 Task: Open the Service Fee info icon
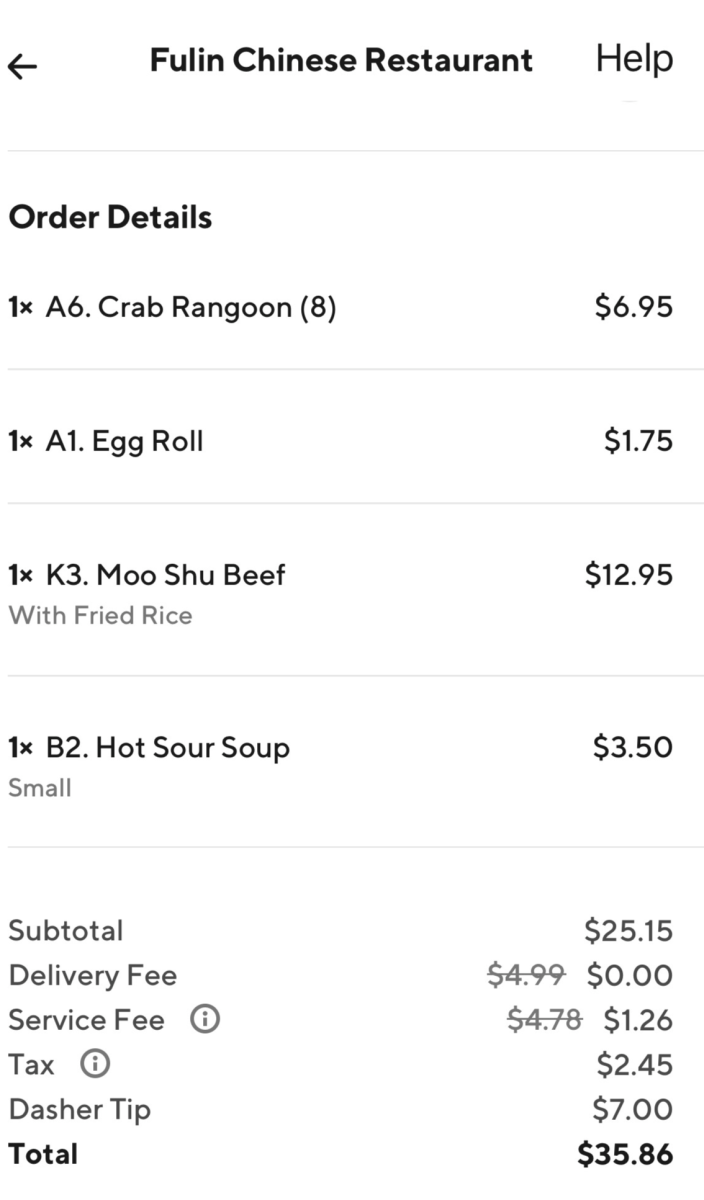[x=205, y=1020]
